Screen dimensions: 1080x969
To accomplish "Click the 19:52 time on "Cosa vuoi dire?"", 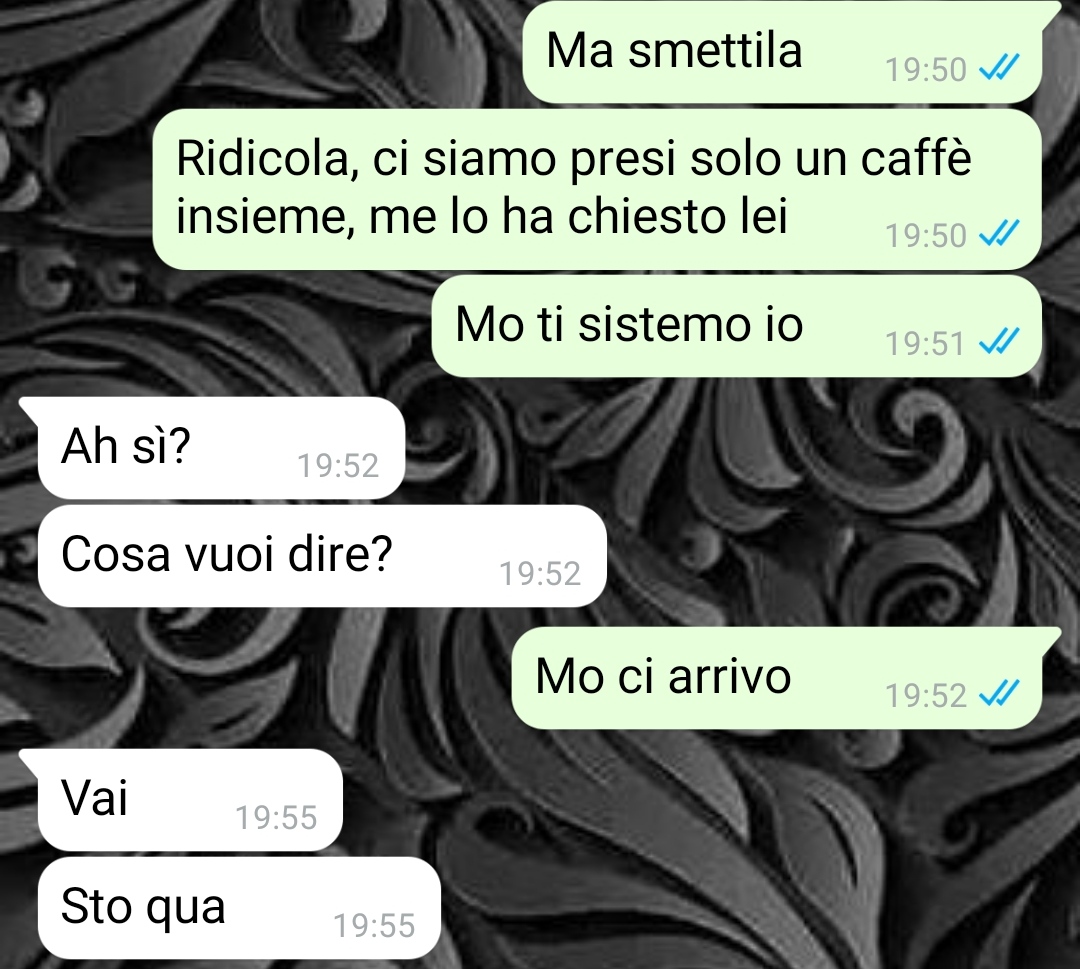I will [x=540, y=573].
